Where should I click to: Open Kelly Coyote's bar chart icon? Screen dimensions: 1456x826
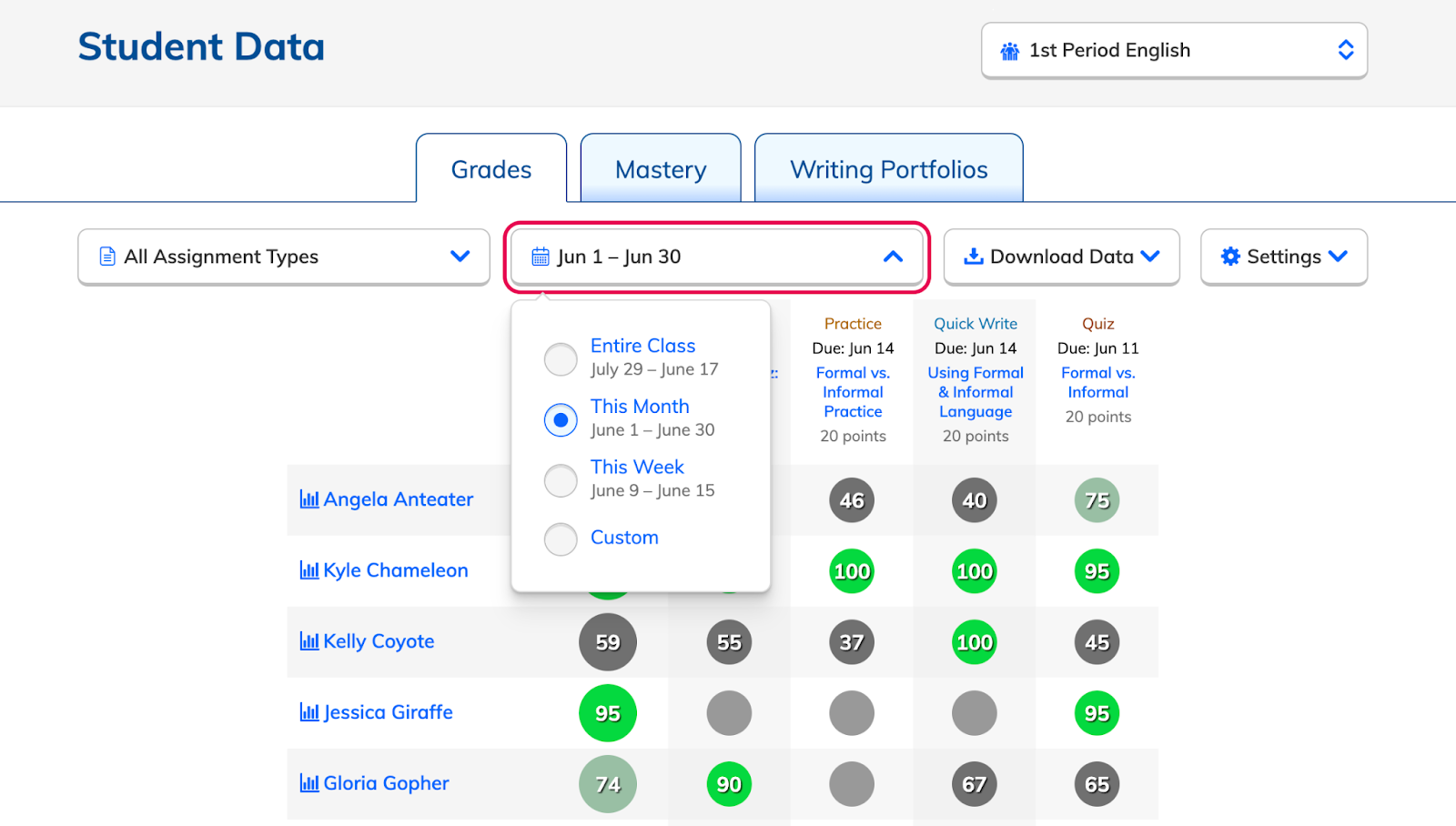pos(309,641)
